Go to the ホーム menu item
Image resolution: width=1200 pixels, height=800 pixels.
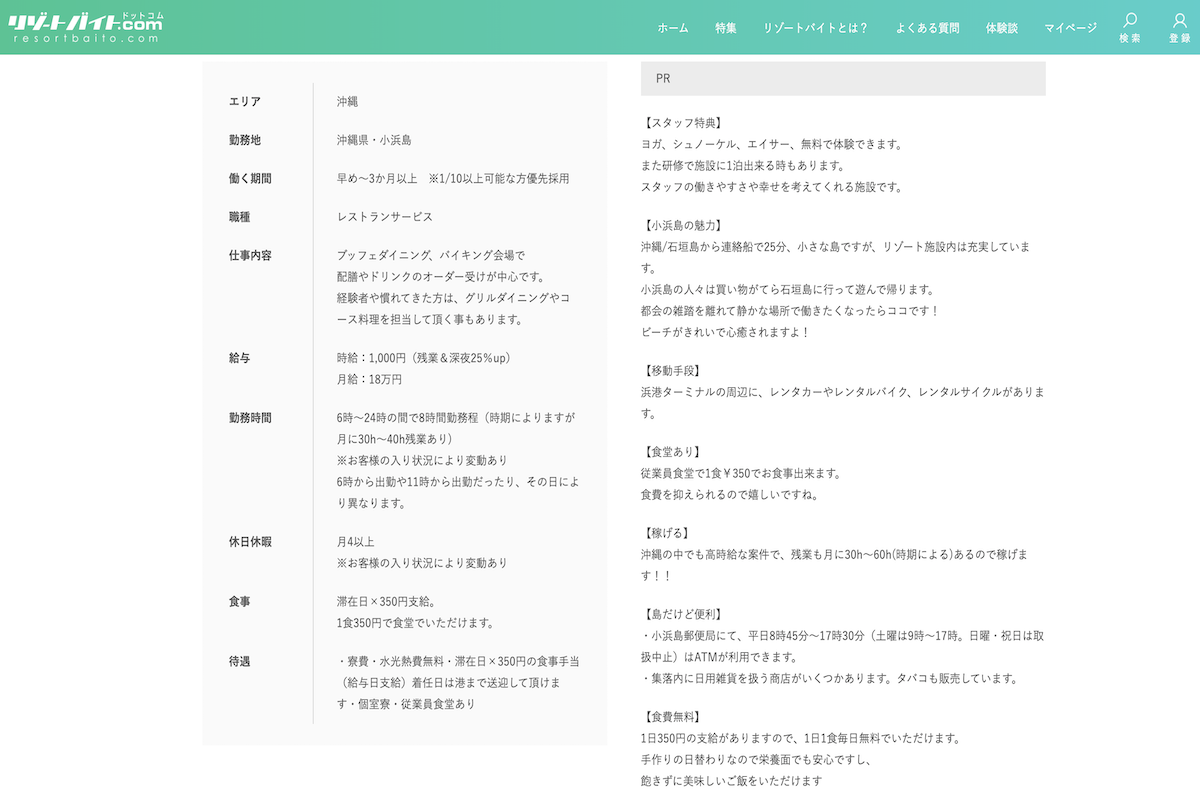(673, 28)
